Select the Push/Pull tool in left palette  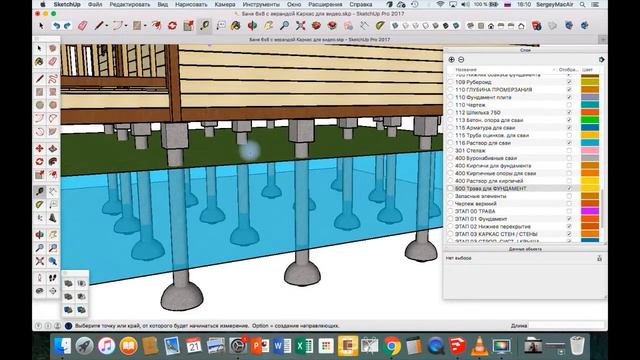(53, 149)
